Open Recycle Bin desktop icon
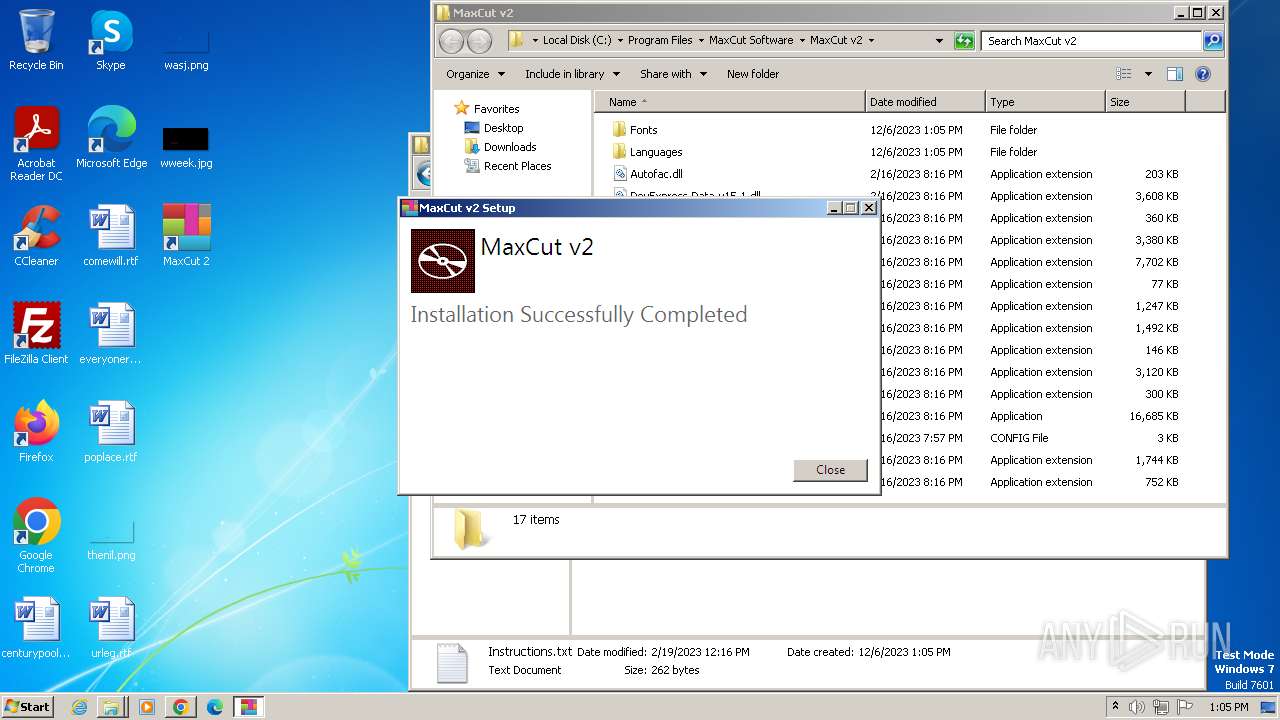 [x=36, y=40]
